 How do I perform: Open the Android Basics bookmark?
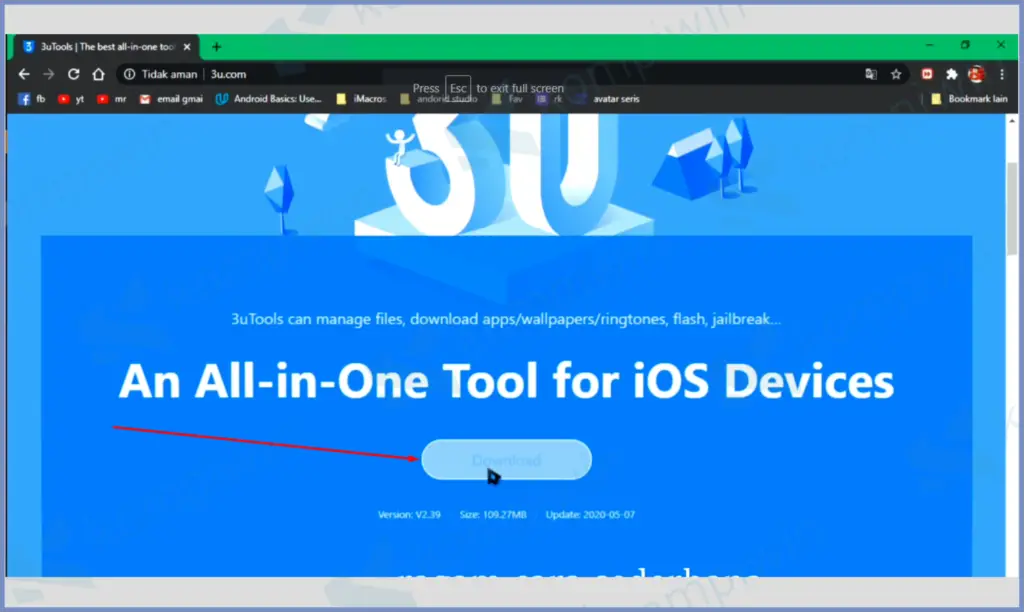point(268,99)
